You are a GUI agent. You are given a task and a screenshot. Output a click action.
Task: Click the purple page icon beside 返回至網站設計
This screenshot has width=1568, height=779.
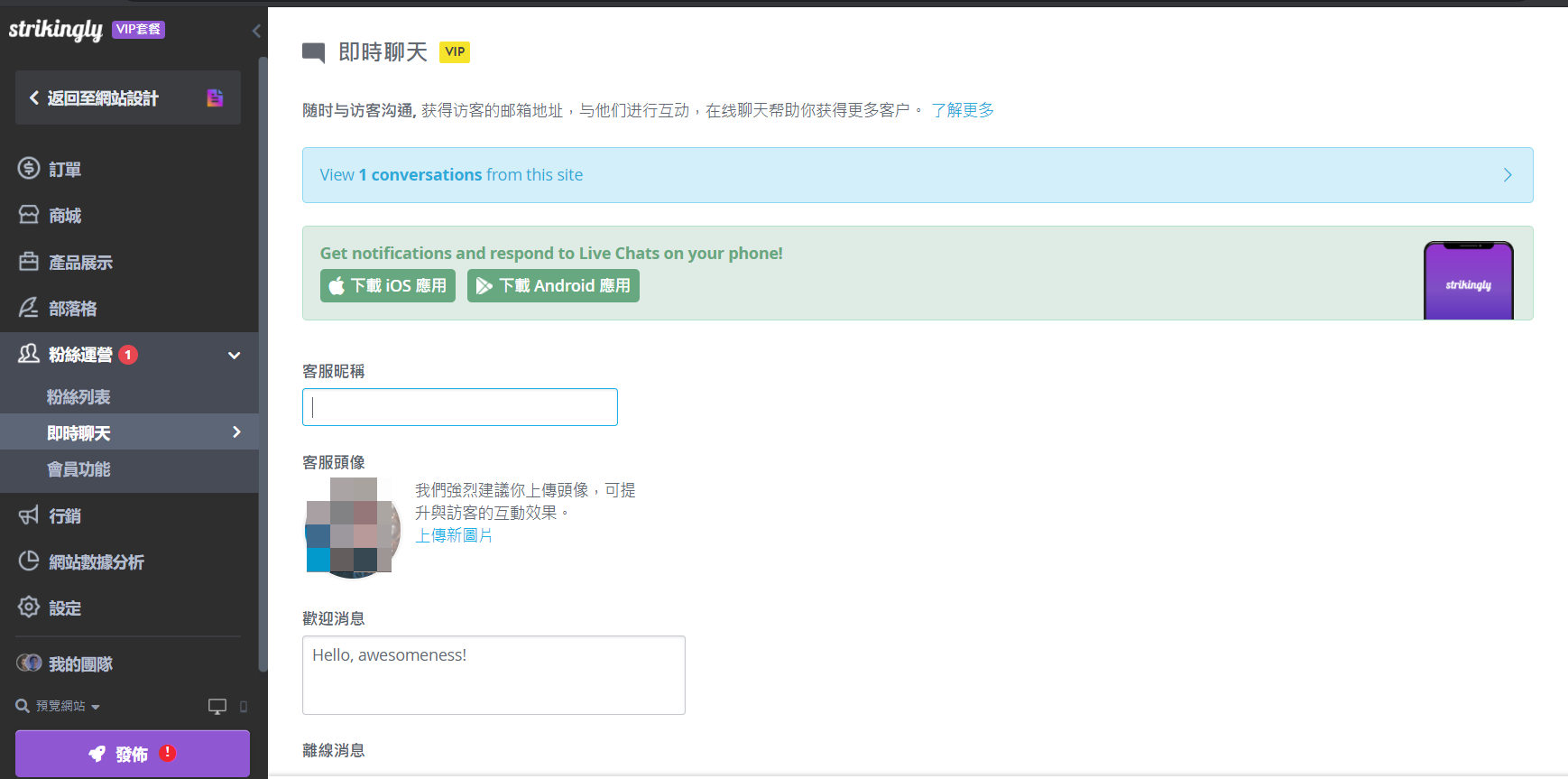(215, 97)
